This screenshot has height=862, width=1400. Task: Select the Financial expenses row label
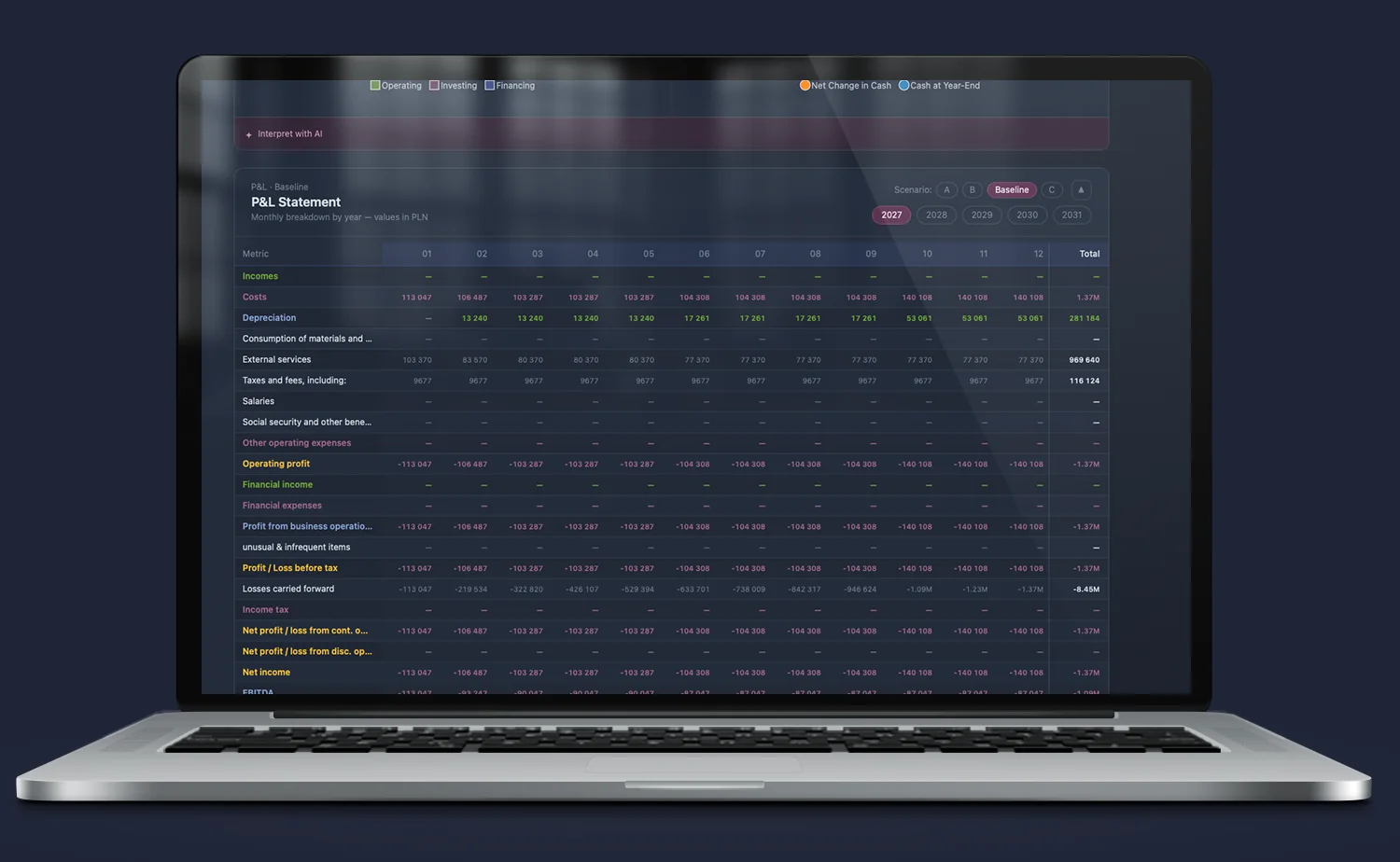[282, 506]
